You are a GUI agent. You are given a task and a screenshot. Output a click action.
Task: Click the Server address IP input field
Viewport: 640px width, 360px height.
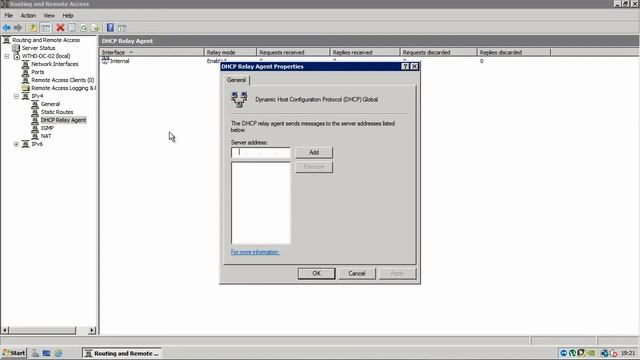pos(260,153)
